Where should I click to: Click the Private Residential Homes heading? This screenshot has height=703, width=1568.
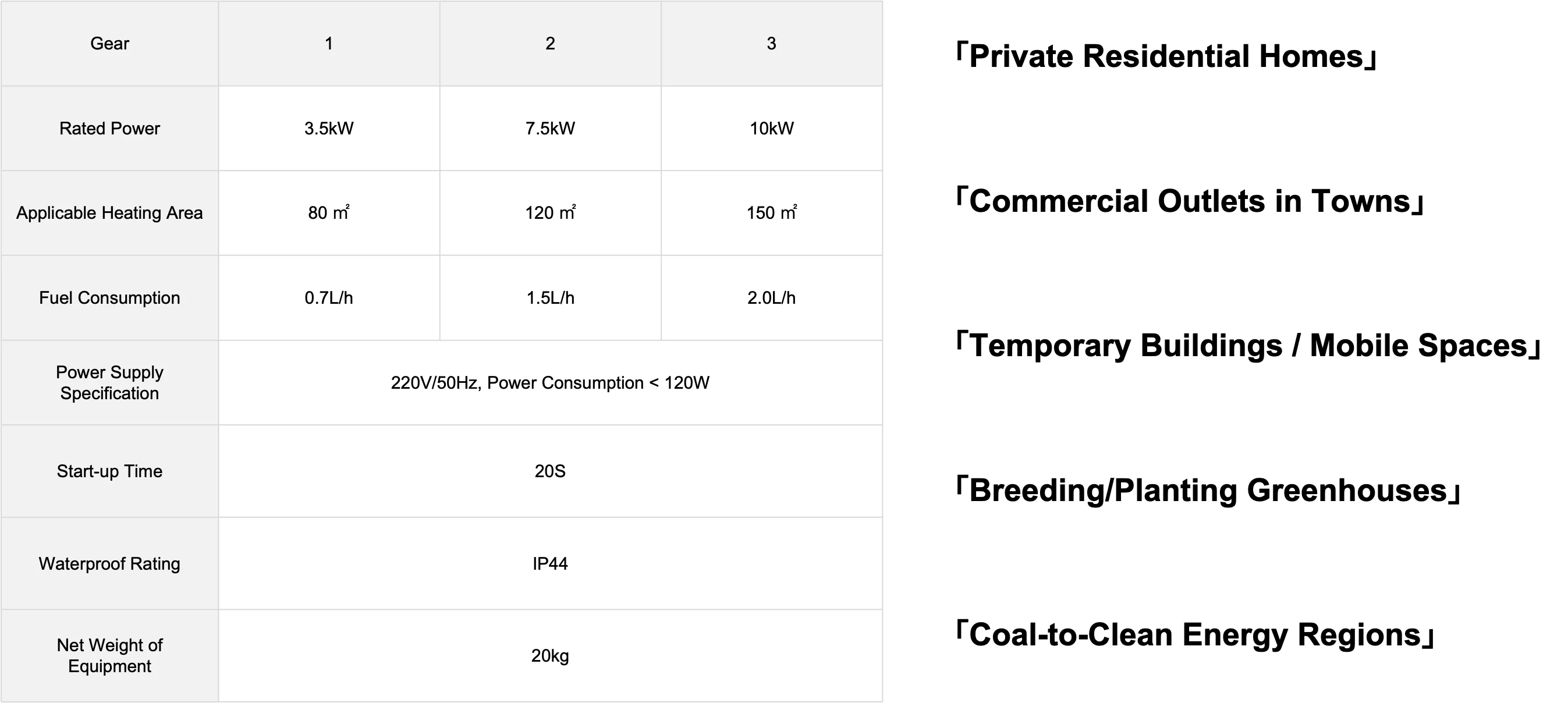click(1166, 56)
